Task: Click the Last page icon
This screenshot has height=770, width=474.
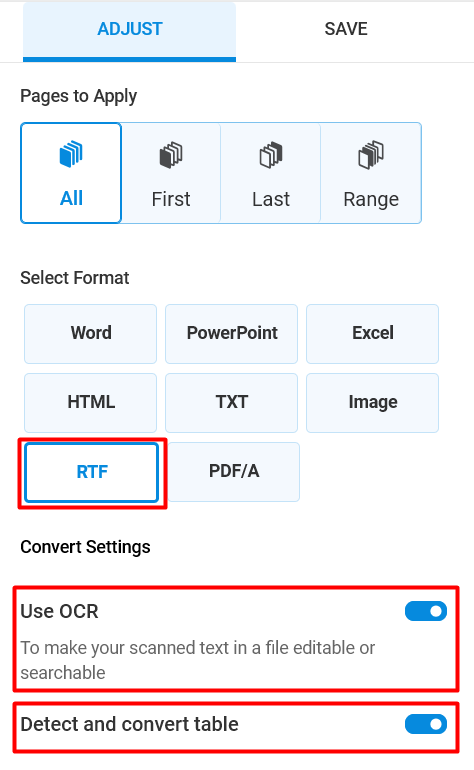Action: point(271,155)
